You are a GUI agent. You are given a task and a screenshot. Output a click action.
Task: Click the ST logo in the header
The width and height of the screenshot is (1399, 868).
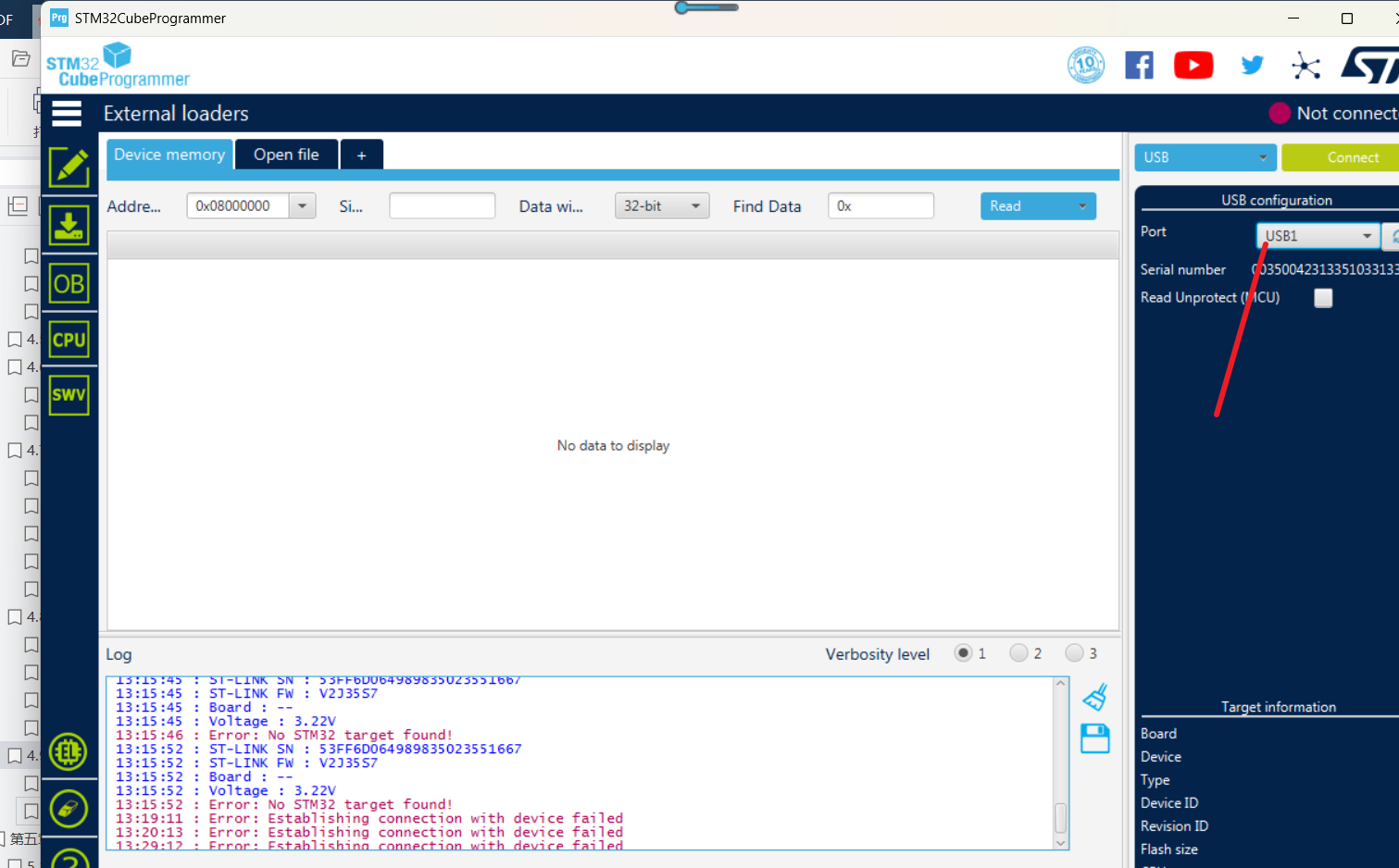1370,65
